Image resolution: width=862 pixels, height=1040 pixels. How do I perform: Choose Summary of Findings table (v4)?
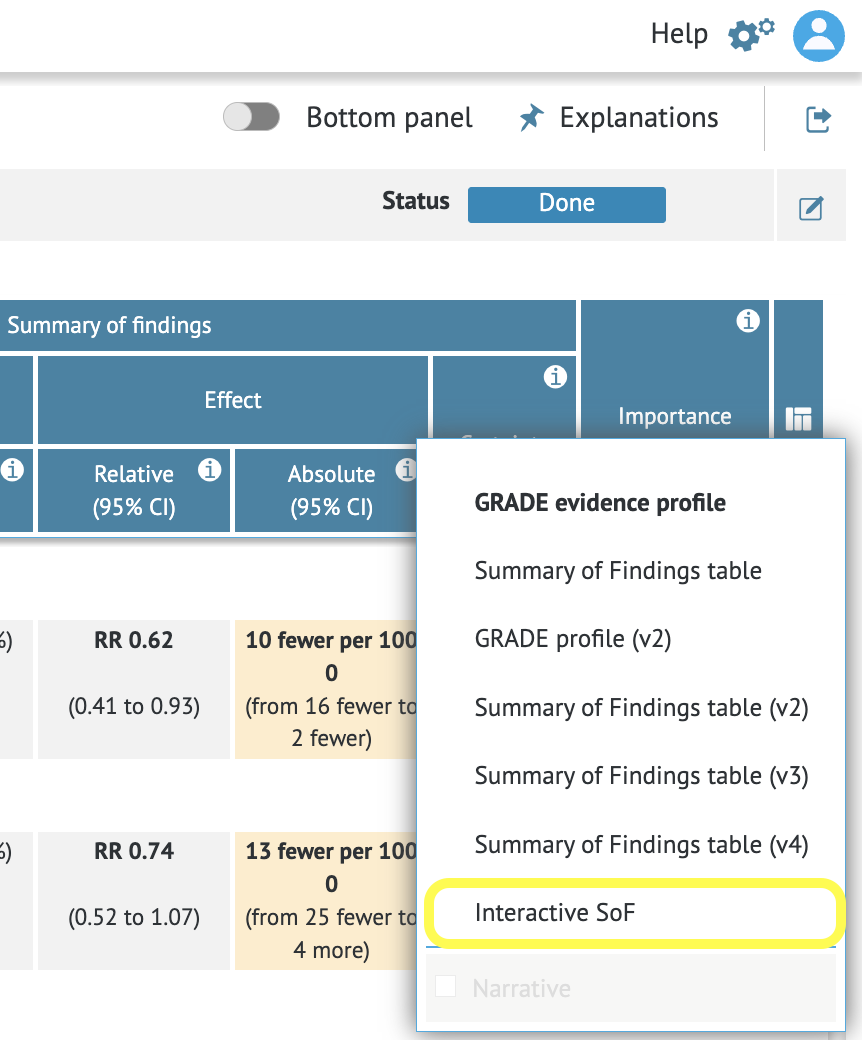click(643, 844)
